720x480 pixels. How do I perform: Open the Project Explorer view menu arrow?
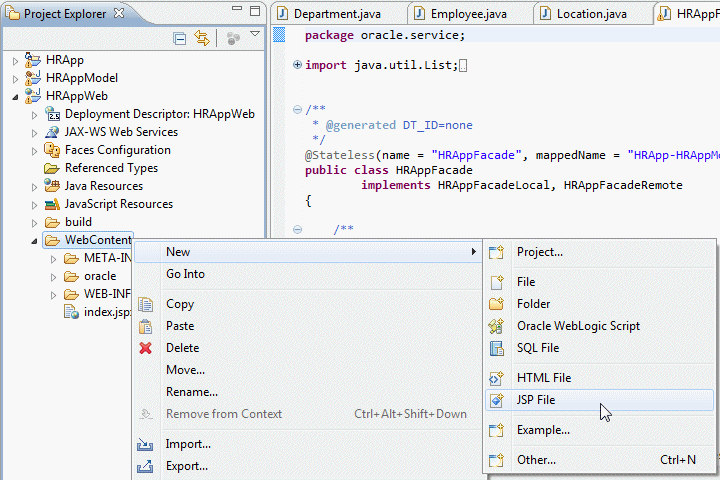point(255,35)
